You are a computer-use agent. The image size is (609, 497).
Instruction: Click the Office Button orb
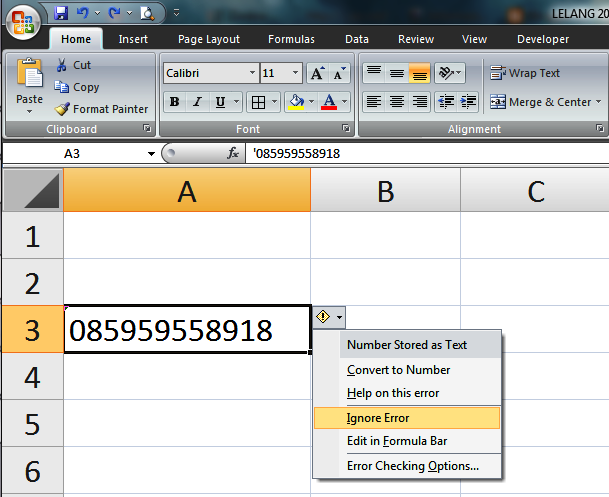pyautogui.click(x=23, y=22)
